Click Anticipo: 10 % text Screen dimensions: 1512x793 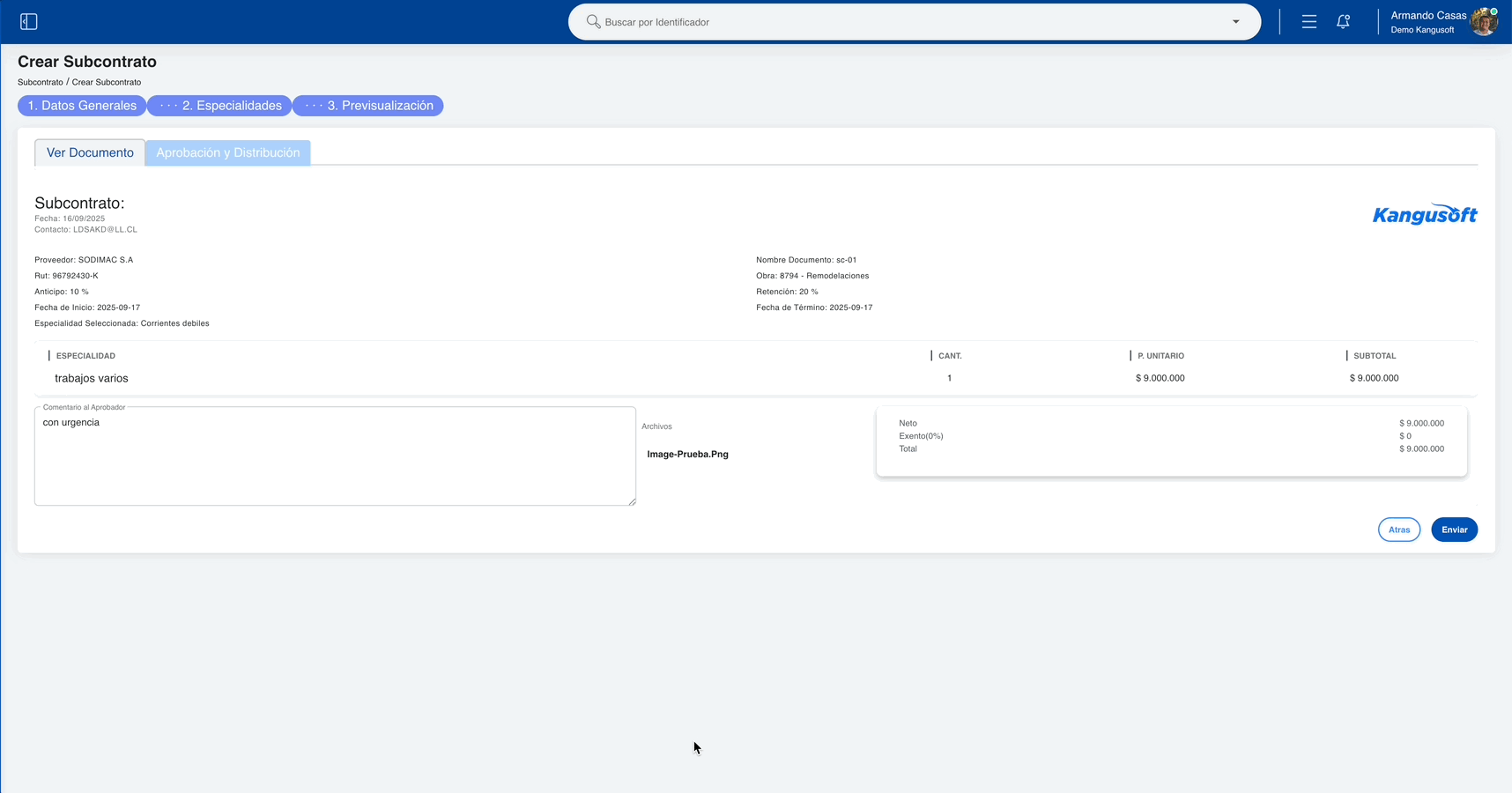pyautogui.click(x=62, y=292)
